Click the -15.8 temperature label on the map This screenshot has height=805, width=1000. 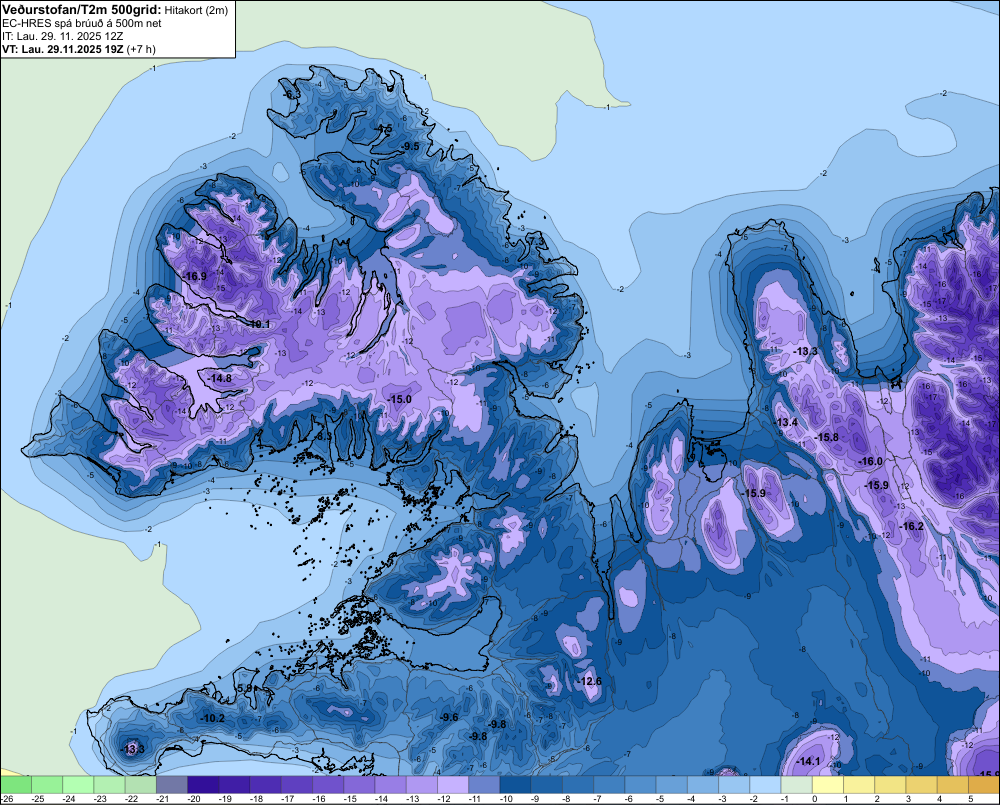(827, 438)
